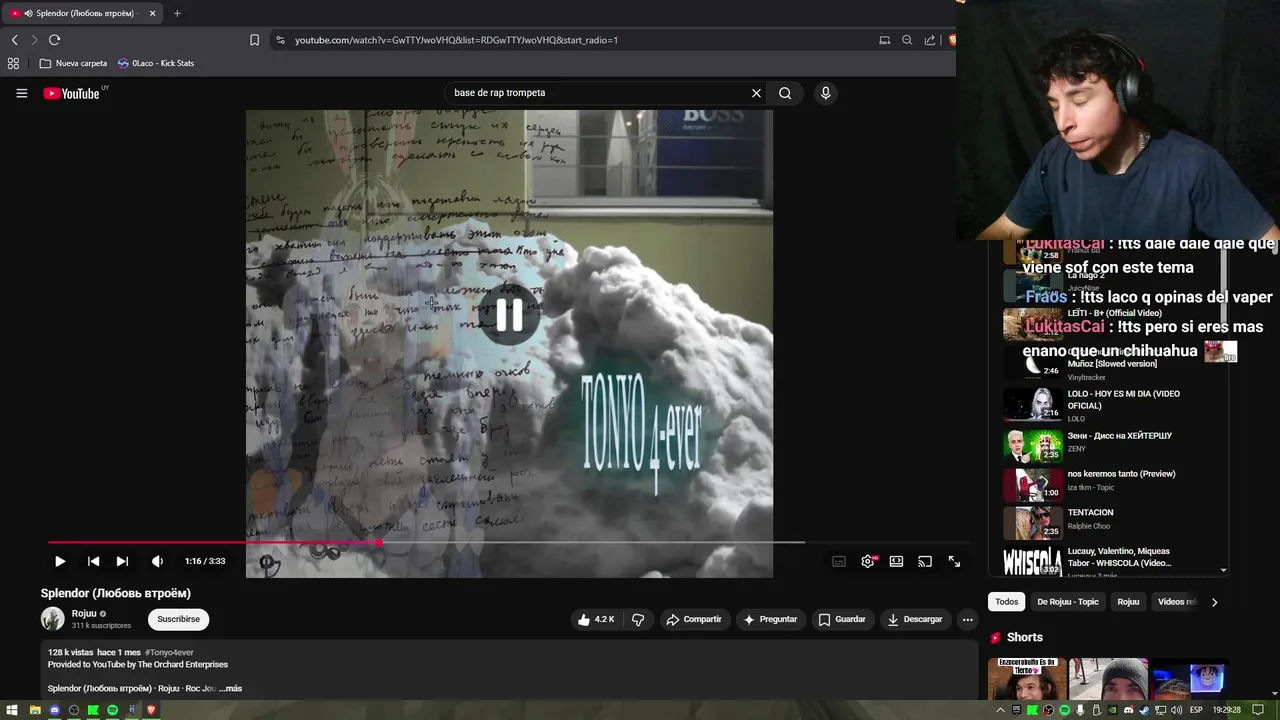The image size is (1280, 720).
Task: Open the Windows Start menu
Action: click(14, 710)
